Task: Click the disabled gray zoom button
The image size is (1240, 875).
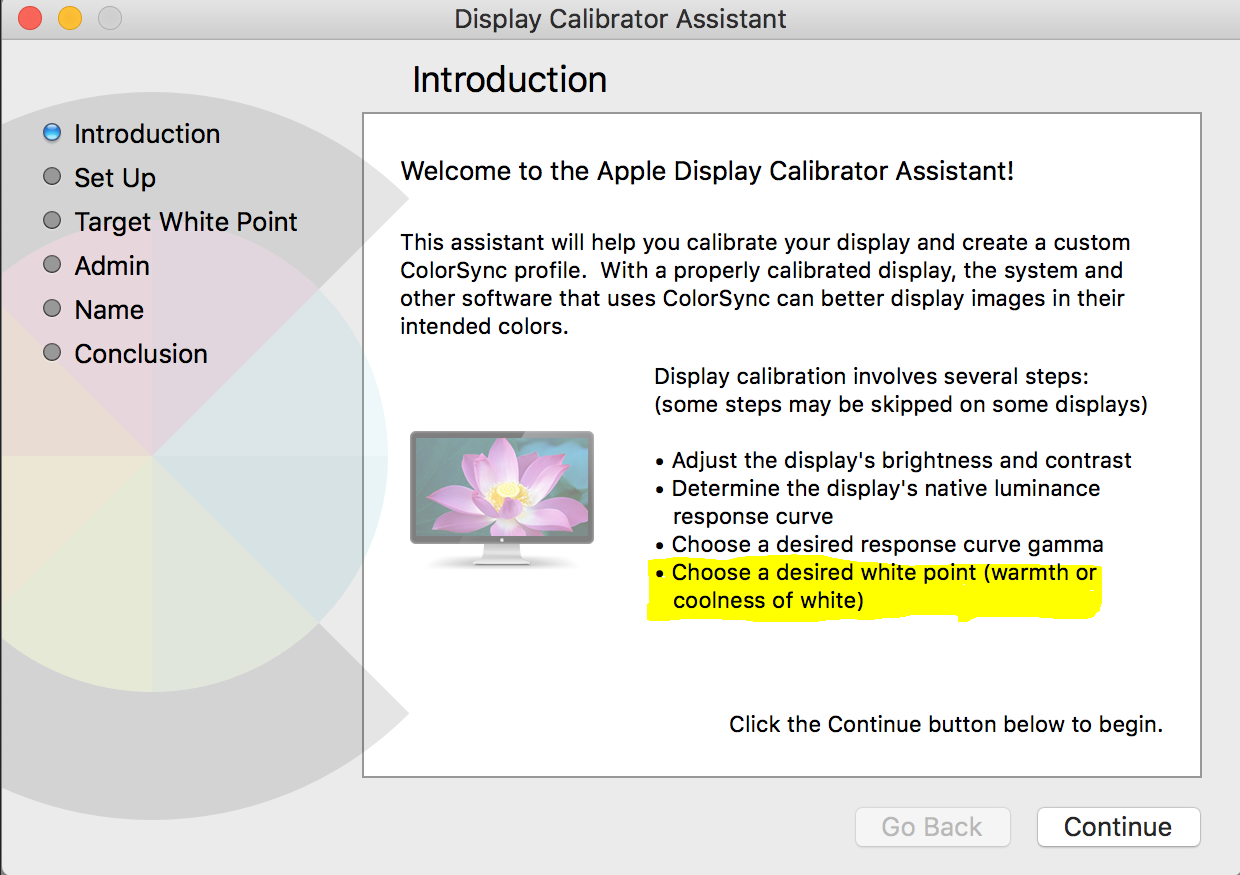Action: [110, 18]
